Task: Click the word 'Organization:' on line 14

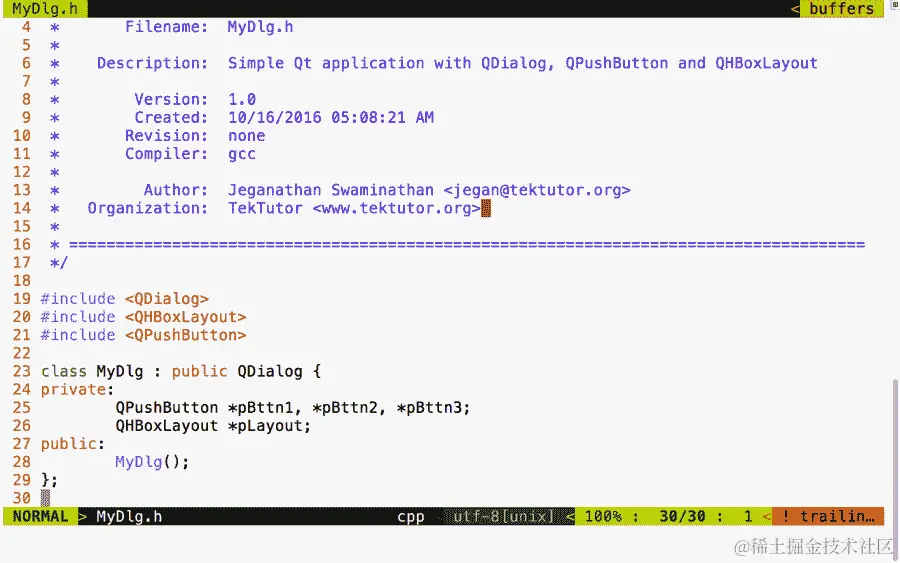Action: pyautogui.click(x=148, y=208)
